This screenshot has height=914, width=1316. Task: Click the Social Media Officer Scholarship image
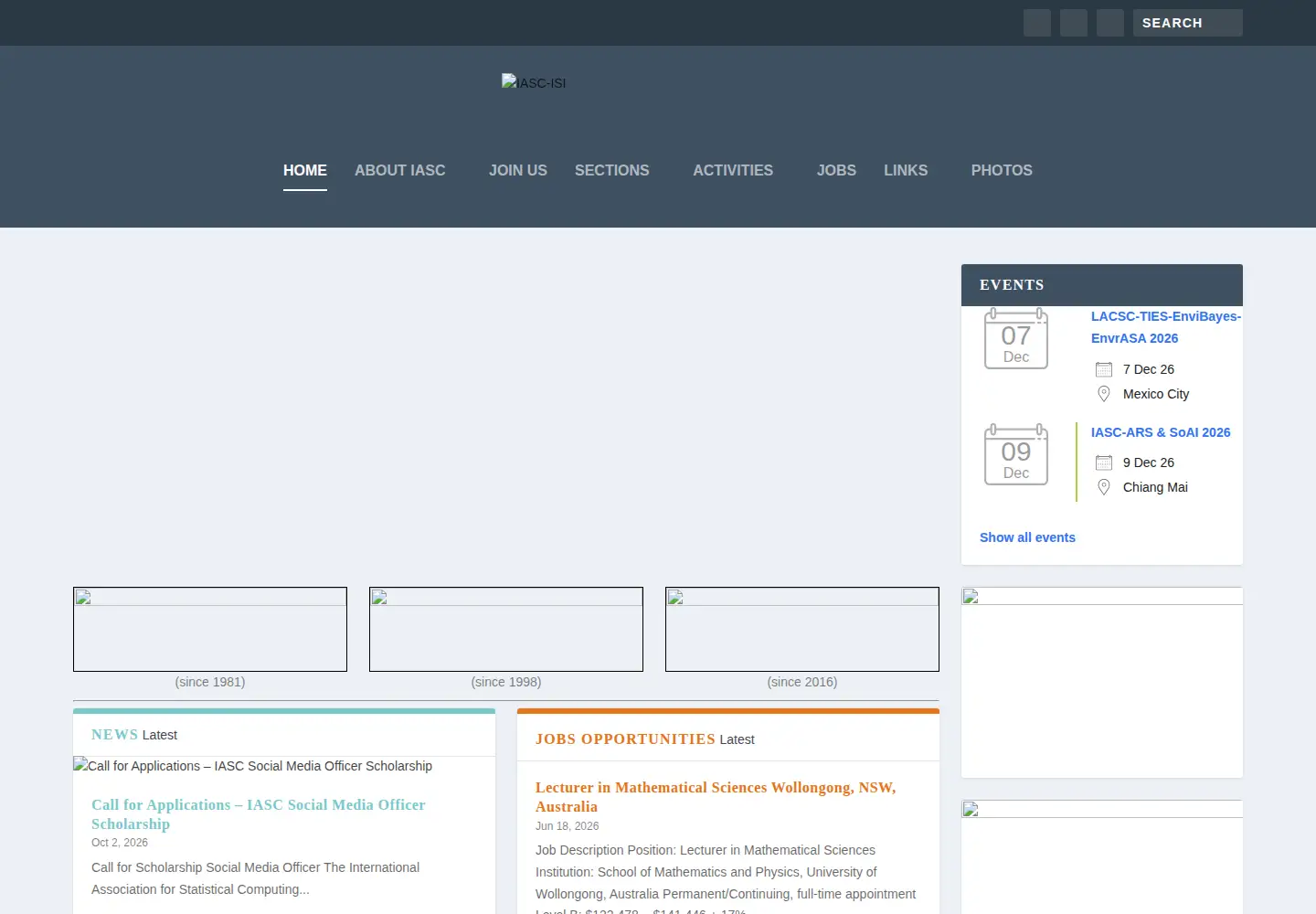coord(253,766)
